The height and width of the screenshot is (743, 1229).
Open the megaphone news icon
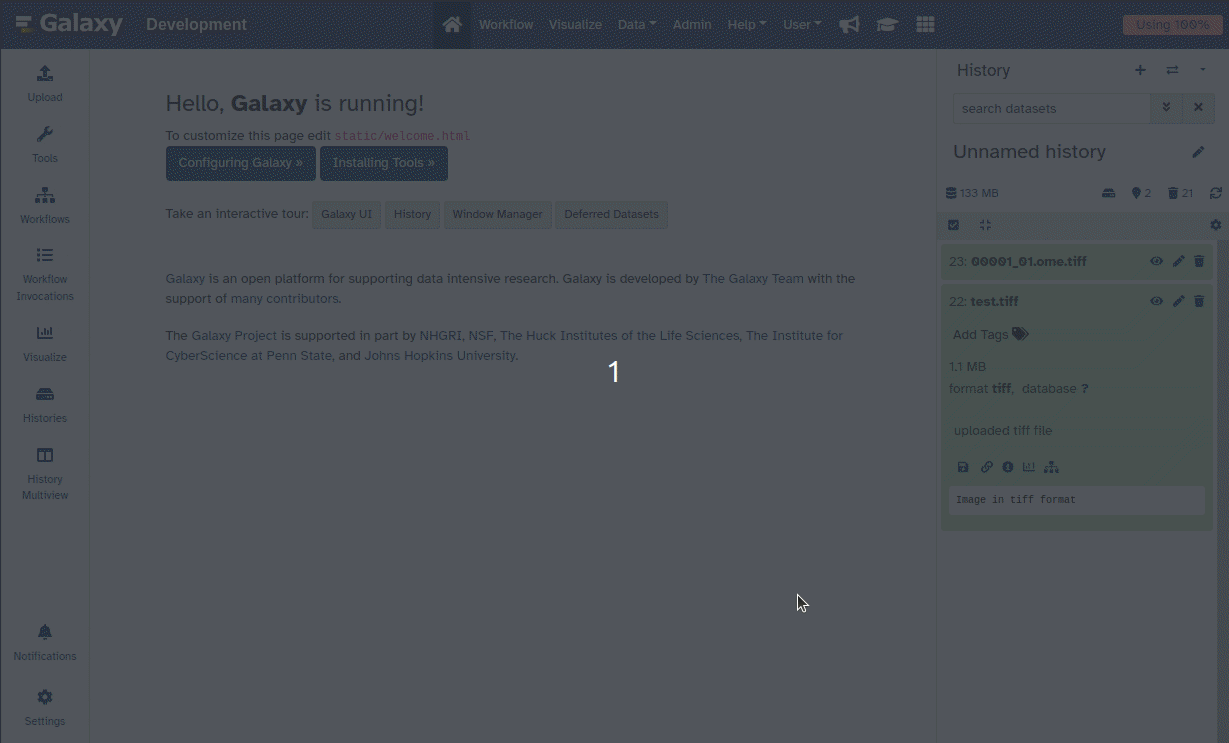tap(849, 24)
